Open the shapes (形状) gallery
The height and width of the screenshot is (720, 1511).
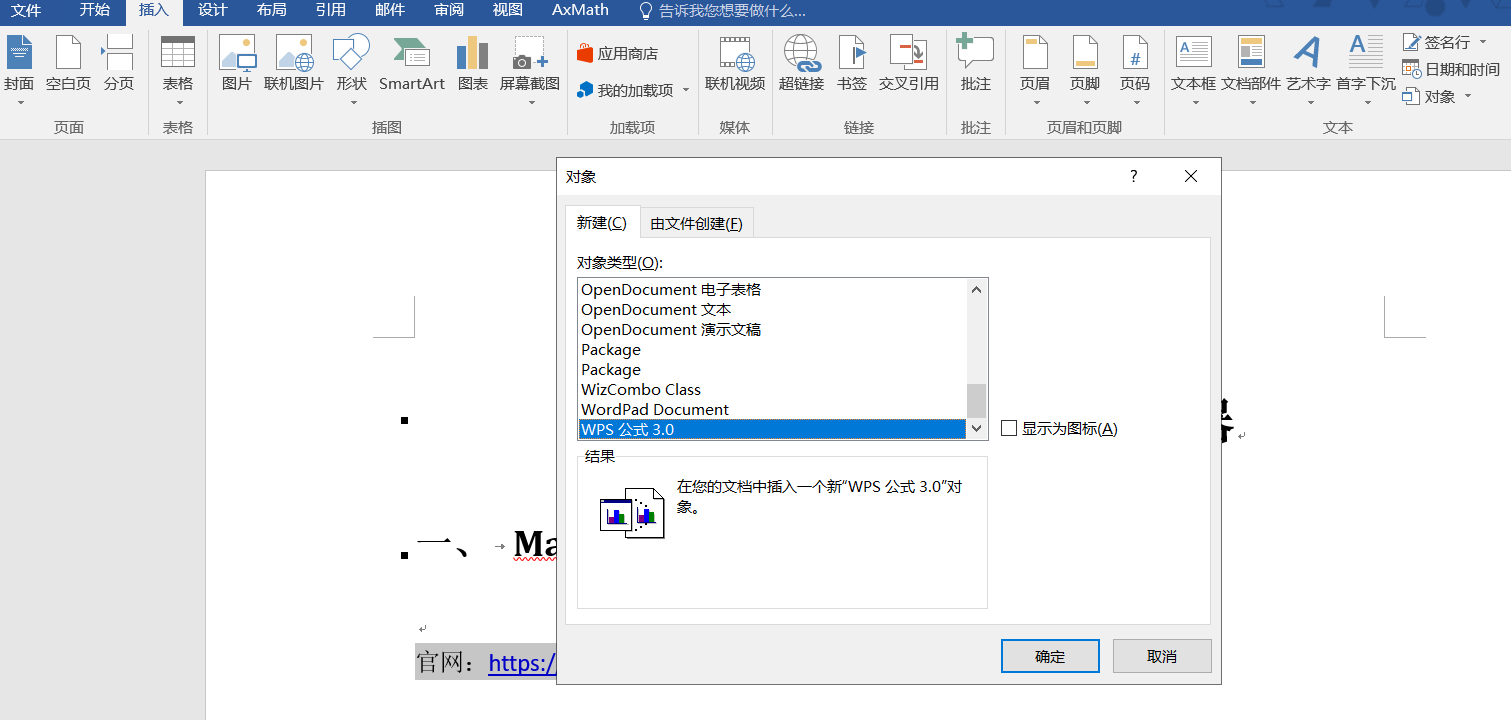351,70
